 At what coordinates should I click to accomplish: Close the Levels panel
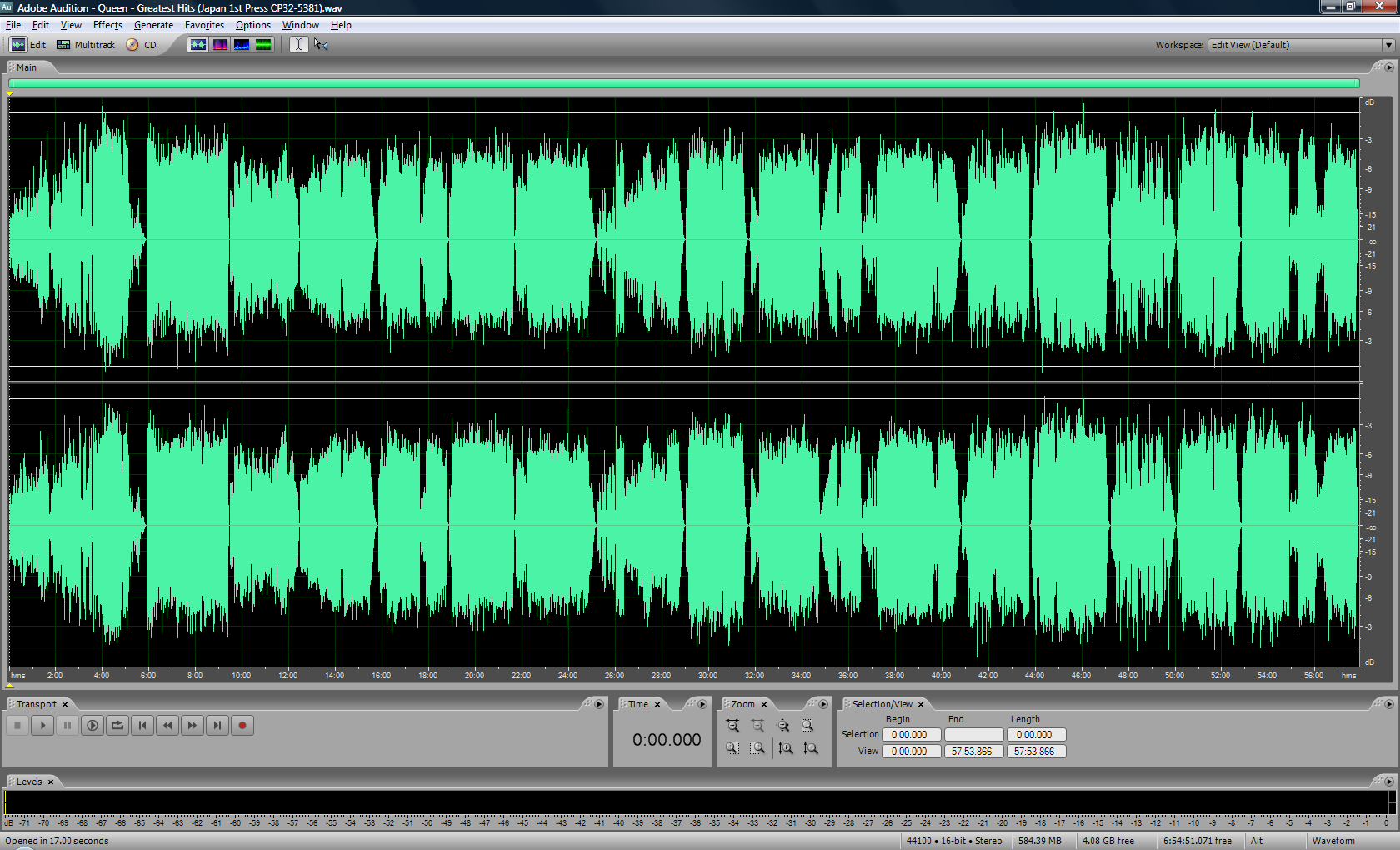point(51,782)
